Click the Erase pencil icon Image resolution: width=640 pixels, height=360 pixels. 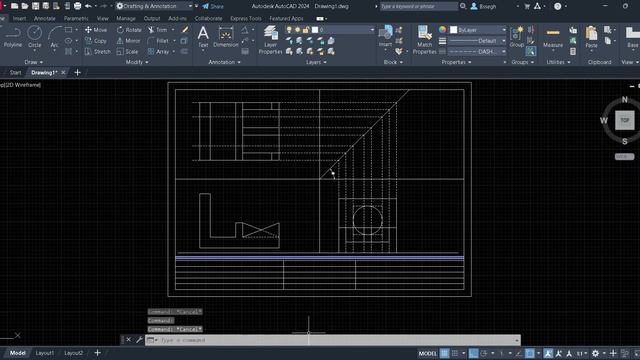185,30
